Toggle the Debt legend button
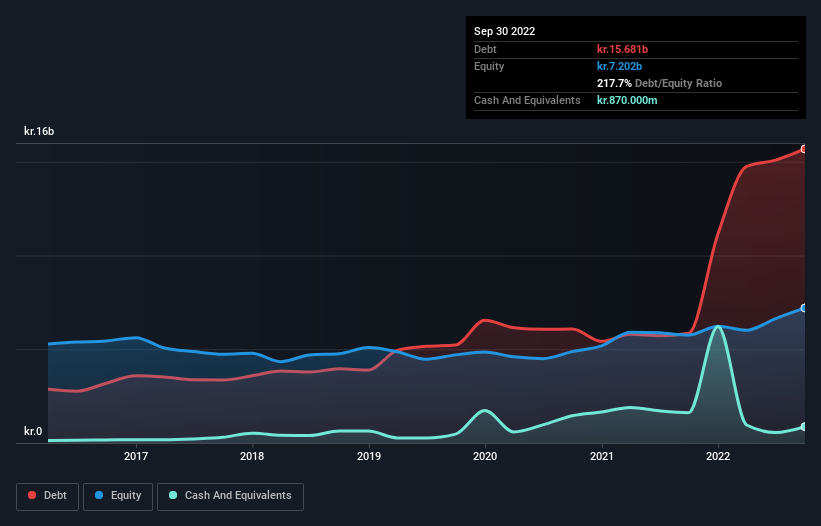Image resolution: width=821 pixels, height=526 pixels. coord(48,496)
